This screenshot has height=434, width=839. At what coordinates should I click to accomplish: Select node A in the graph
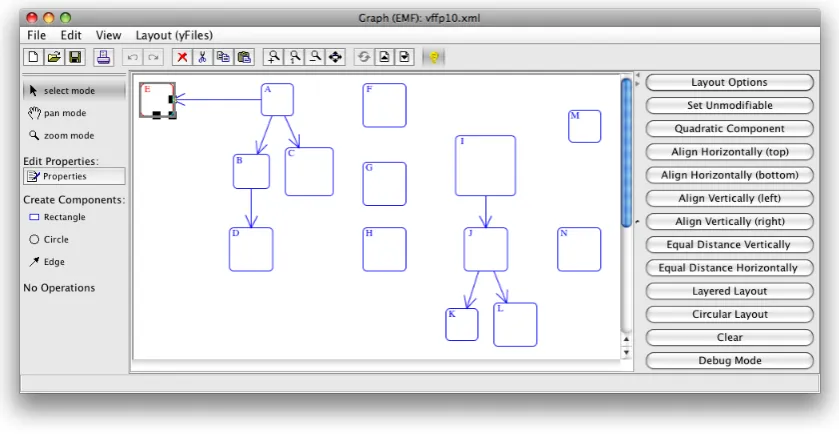277,100
